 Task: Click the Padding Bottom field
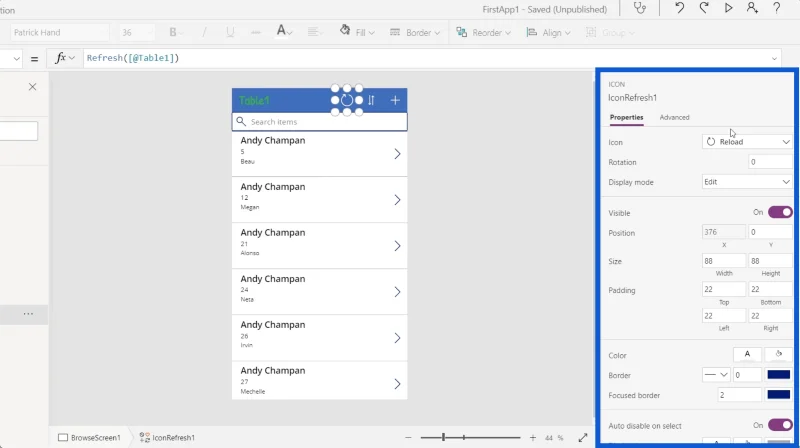770,289
